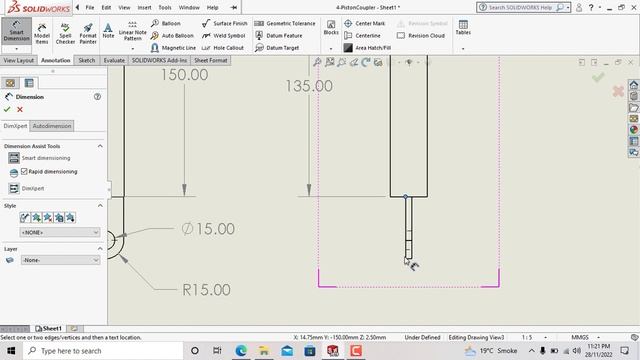Select the Ø15.00 diameter dimension
Screen dimensions: 640x360
point(208,229)
